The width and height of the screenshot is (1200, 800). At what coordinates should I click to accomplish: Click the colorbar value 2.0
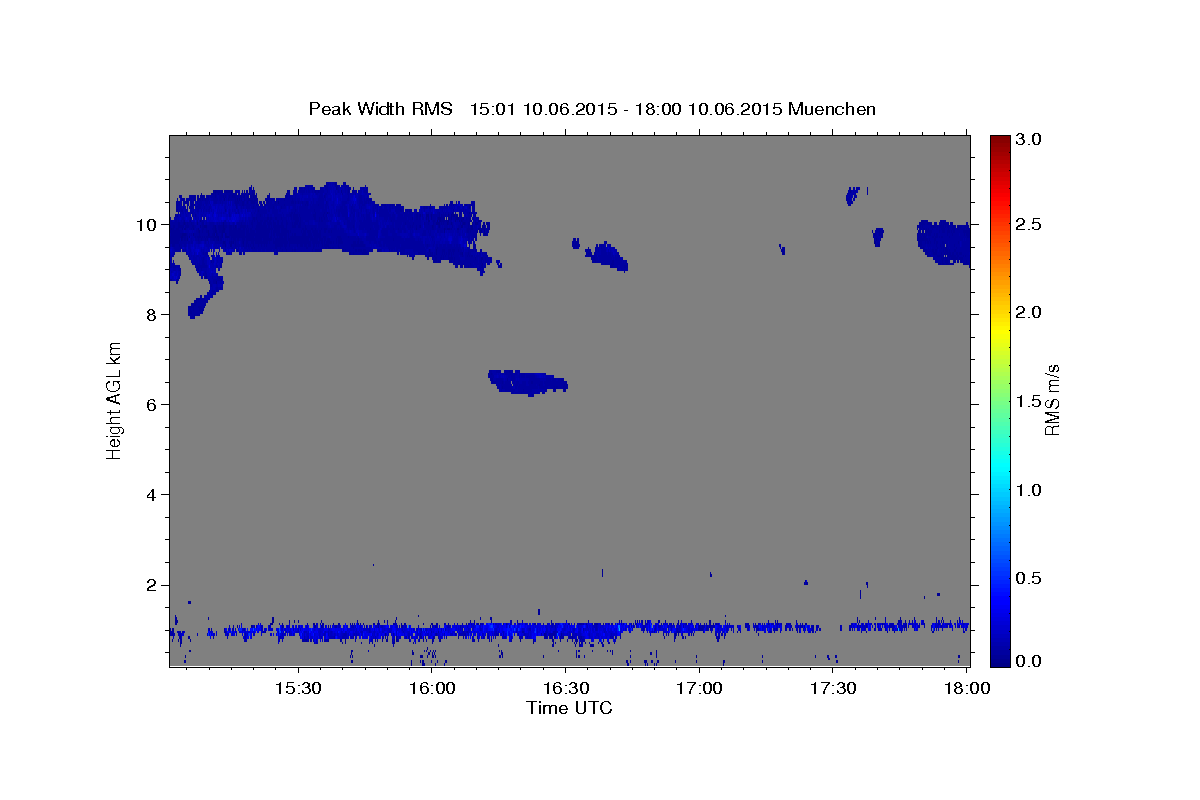[x=1029, y=313]
